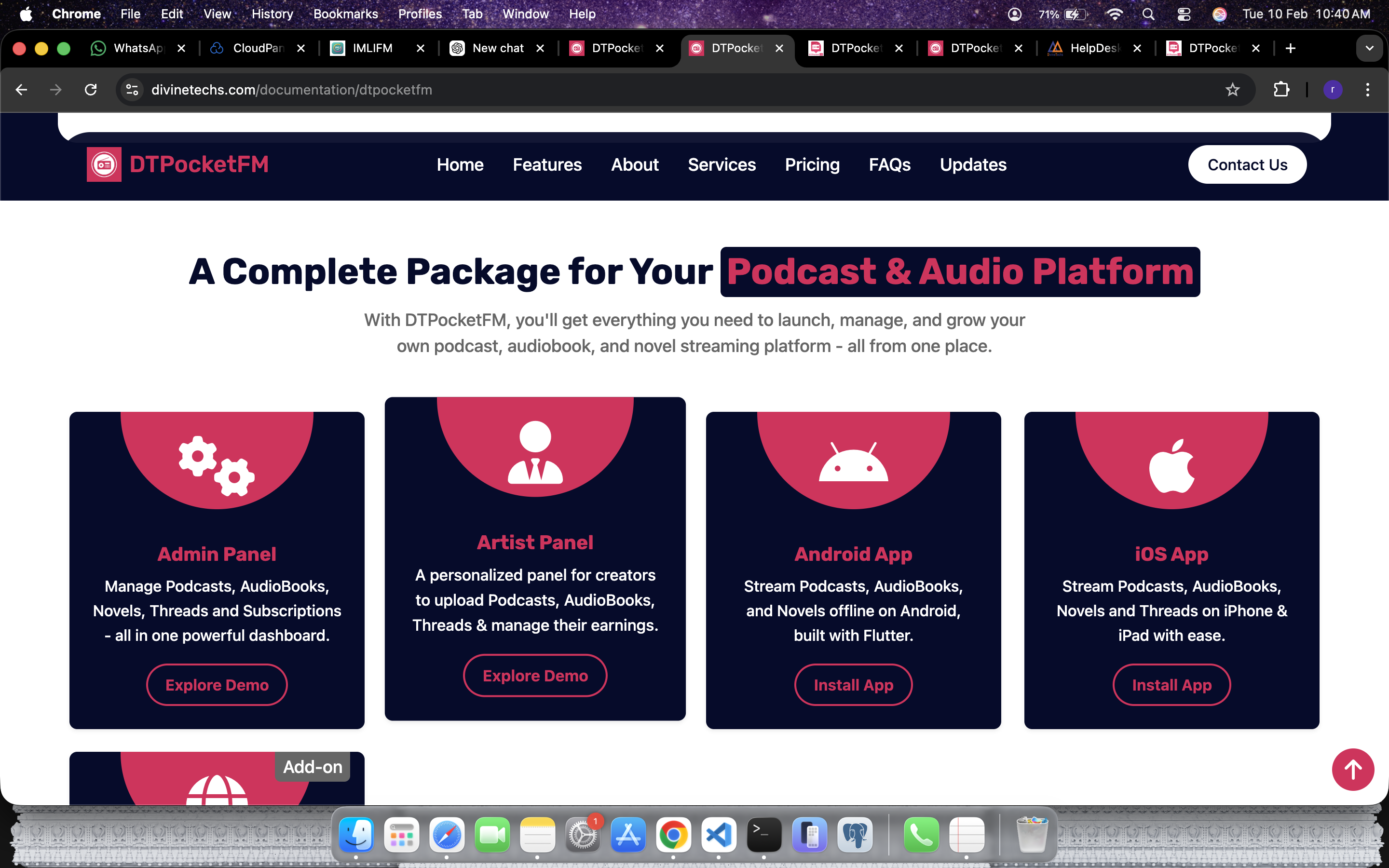Open a new tab with plus button
The image size is (1389, 868).
pos(1290,48)
